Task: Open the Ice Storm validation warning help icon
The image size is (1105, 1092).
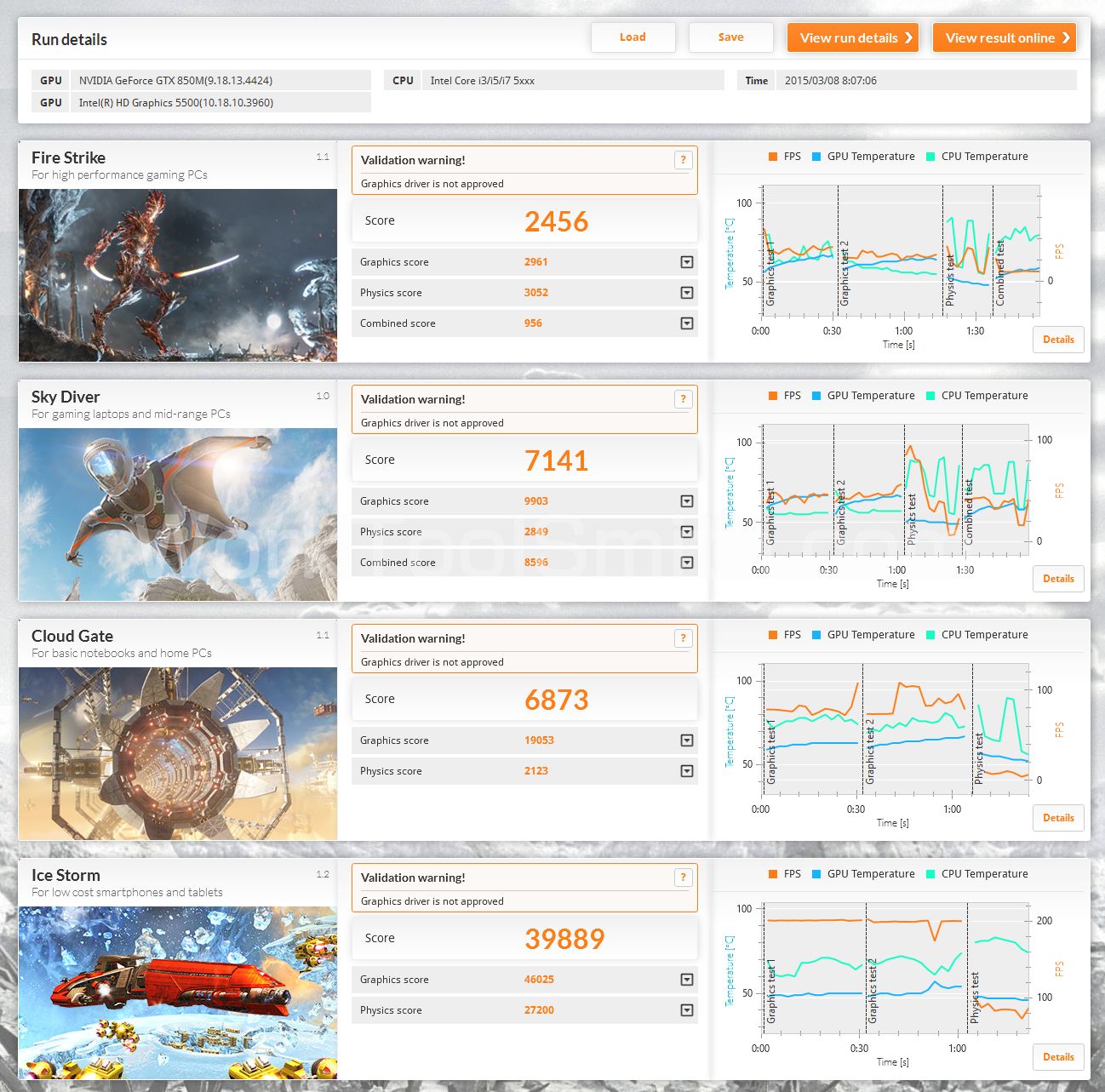Action: click(x=683, y=878)
